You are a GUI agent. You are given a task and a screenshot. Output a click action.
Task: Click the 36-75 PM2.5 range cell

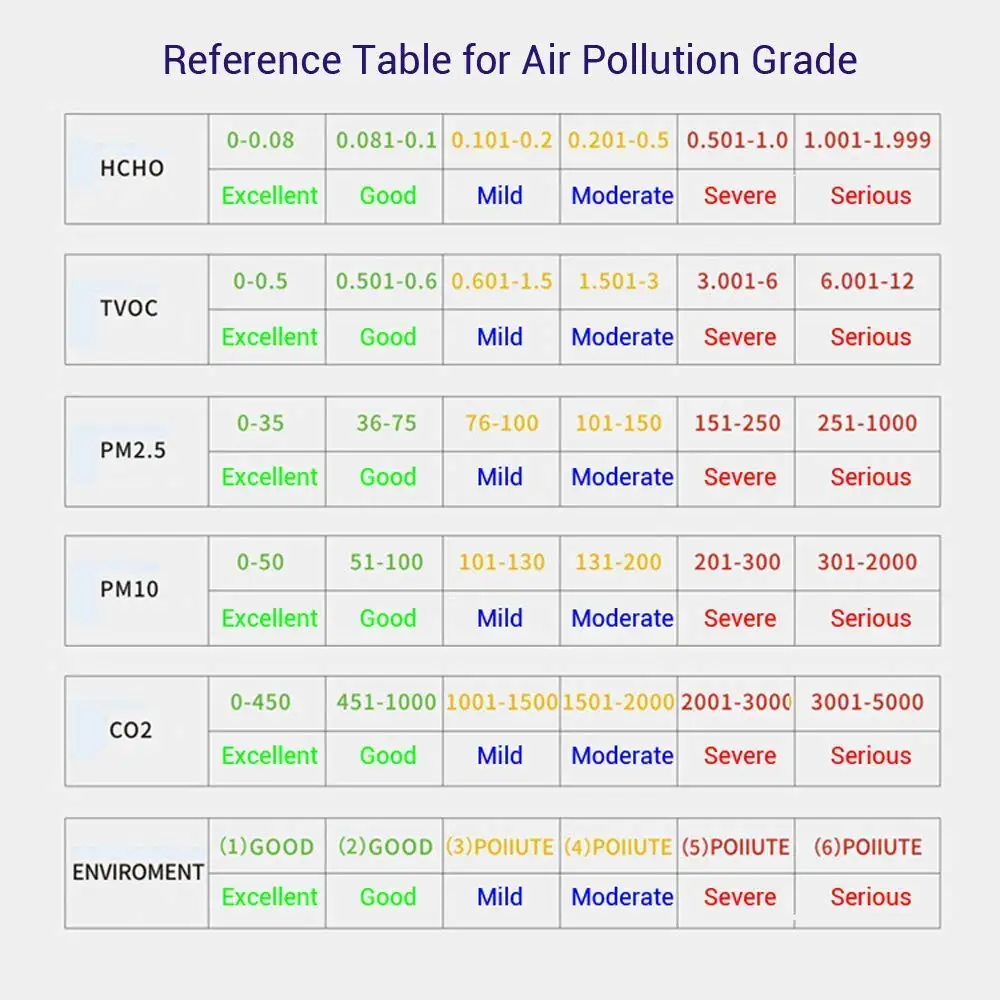(386, 423)
